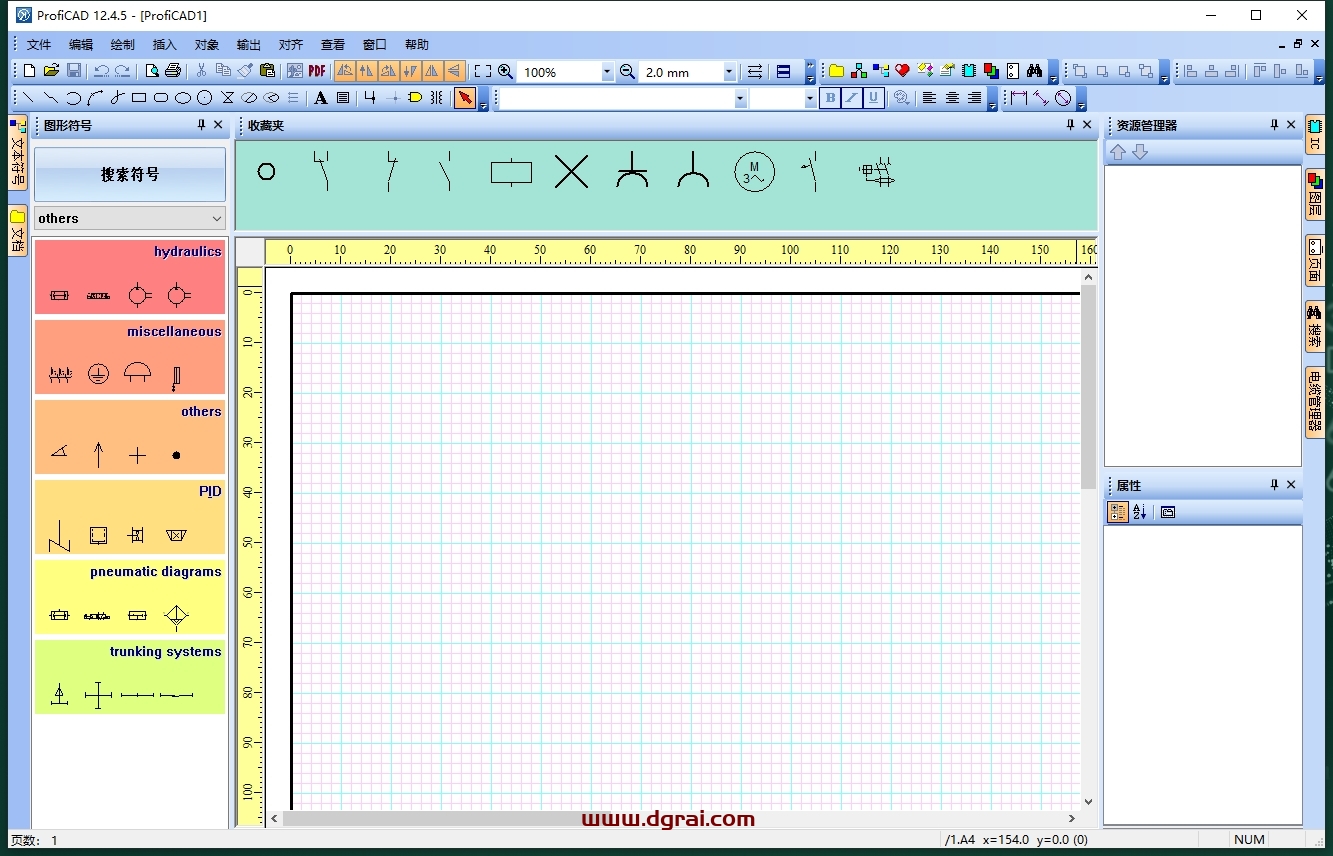Click the 搜索符号 button

(130, 174)
